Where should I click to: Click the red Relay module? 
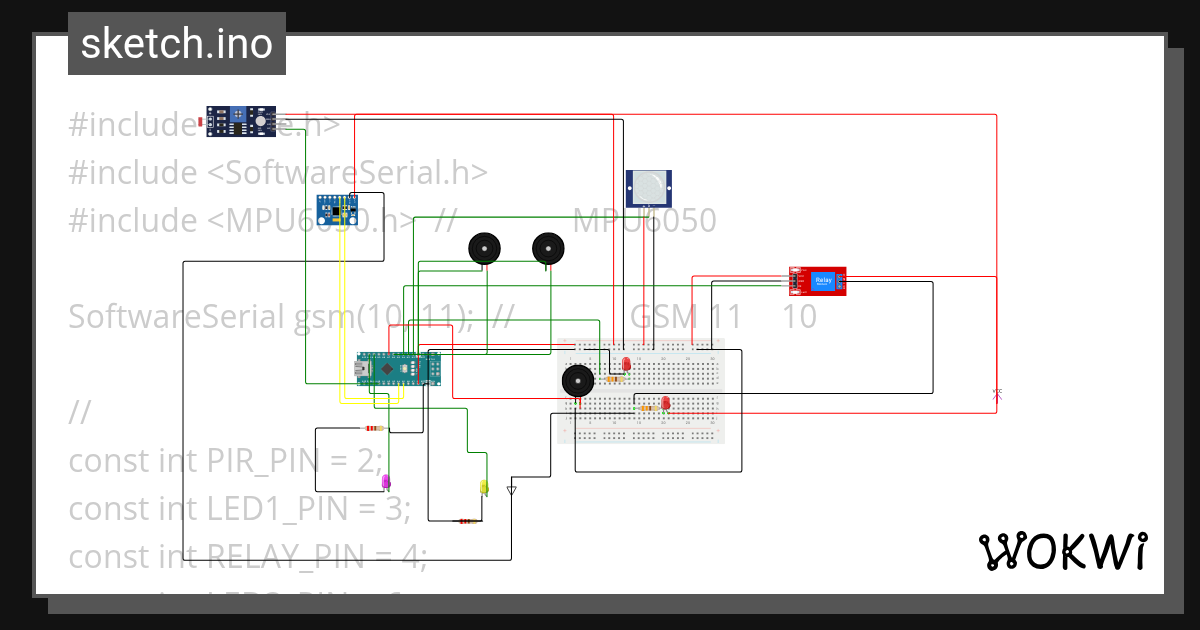click(x=819, y=281)
